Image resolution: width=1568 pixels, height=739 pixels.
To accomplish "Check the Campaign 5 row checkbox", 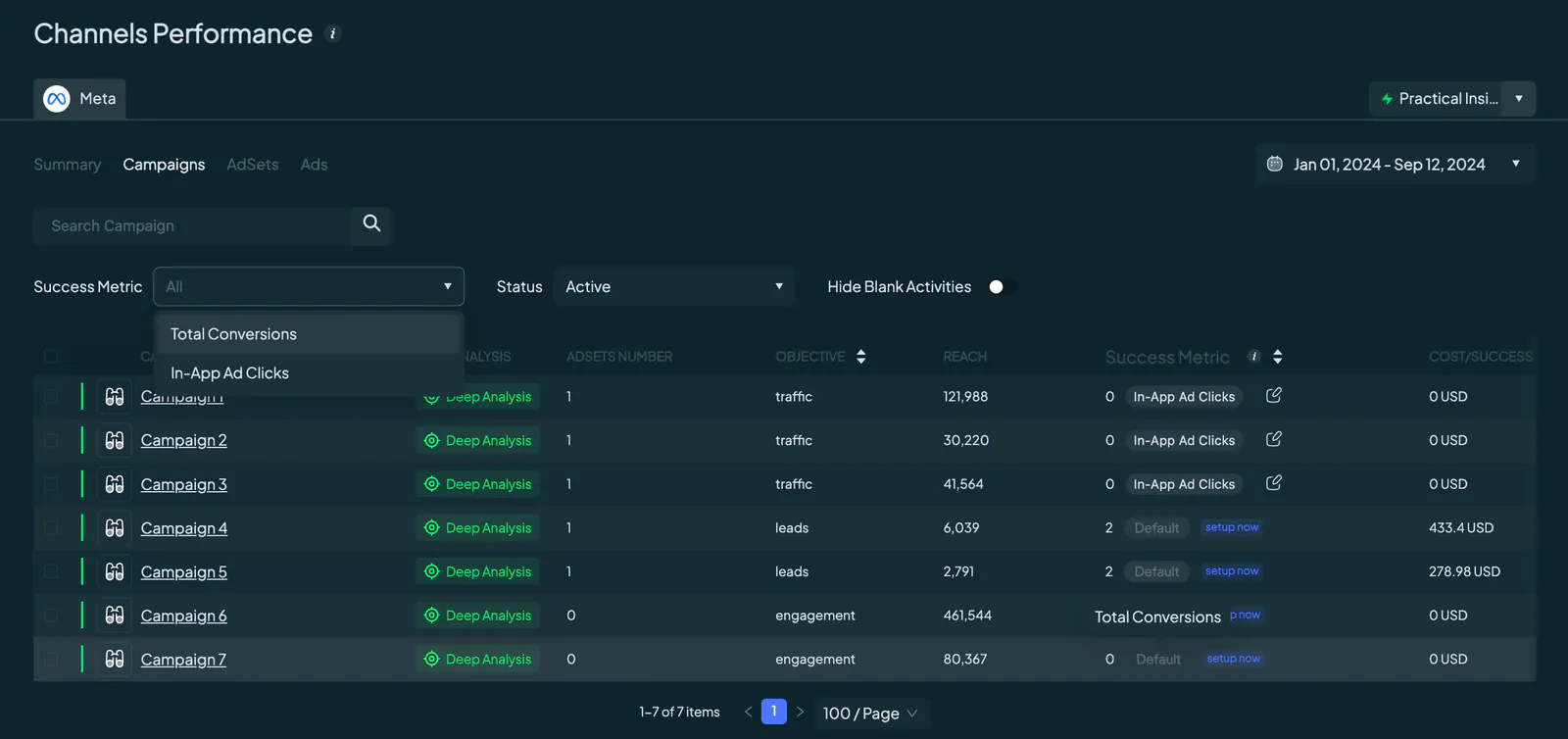I will 51,571.
